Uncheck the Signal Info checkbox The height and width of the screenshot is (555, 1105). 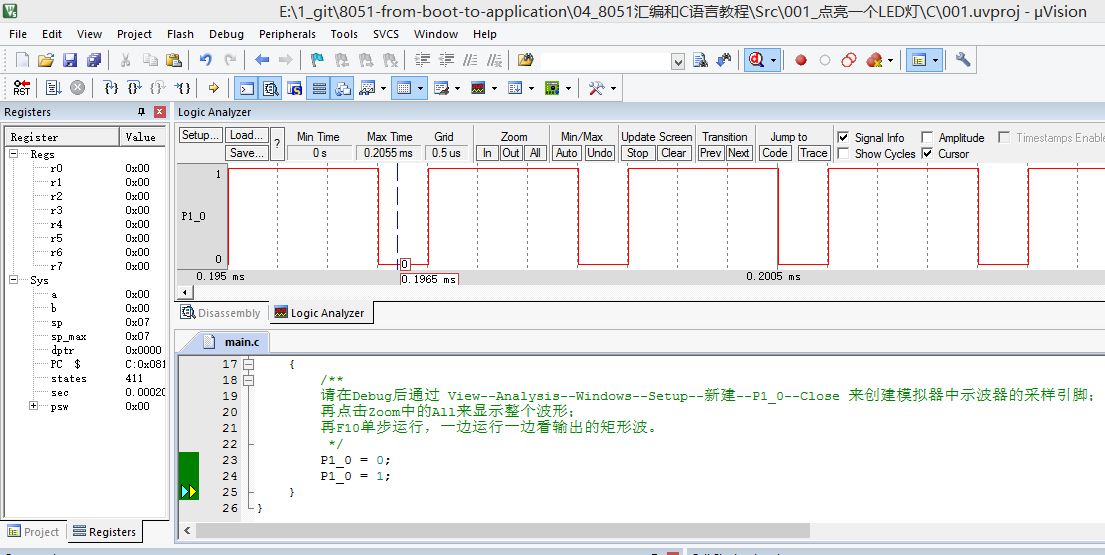(x=841, y=137)
